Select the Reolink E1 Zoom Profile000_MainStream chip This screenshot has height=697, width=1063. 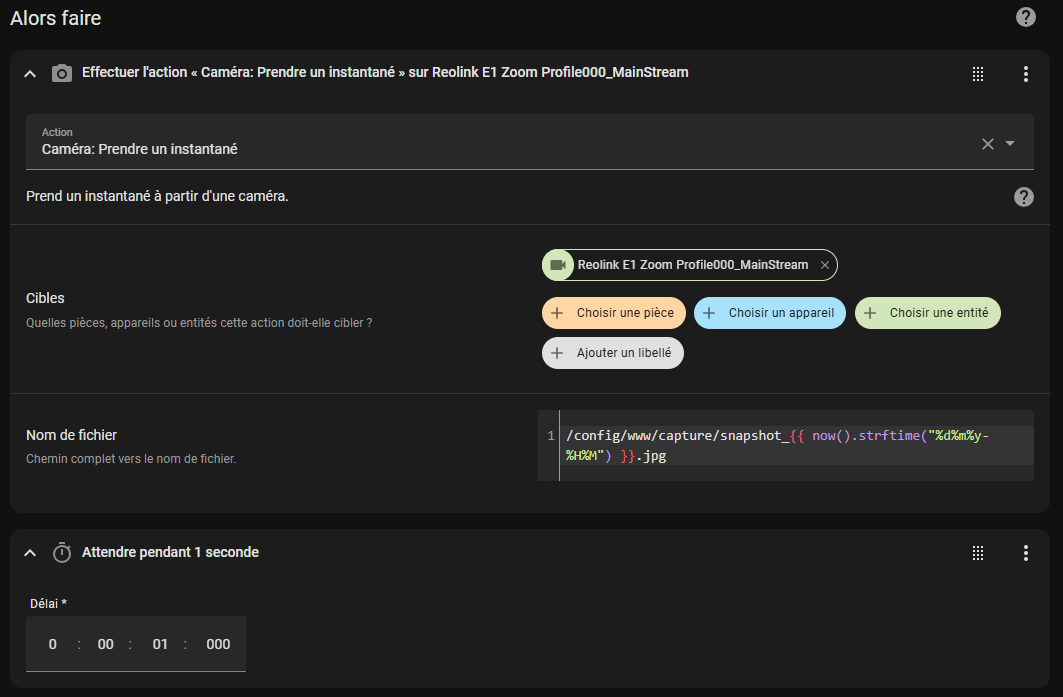coord(690,265)
